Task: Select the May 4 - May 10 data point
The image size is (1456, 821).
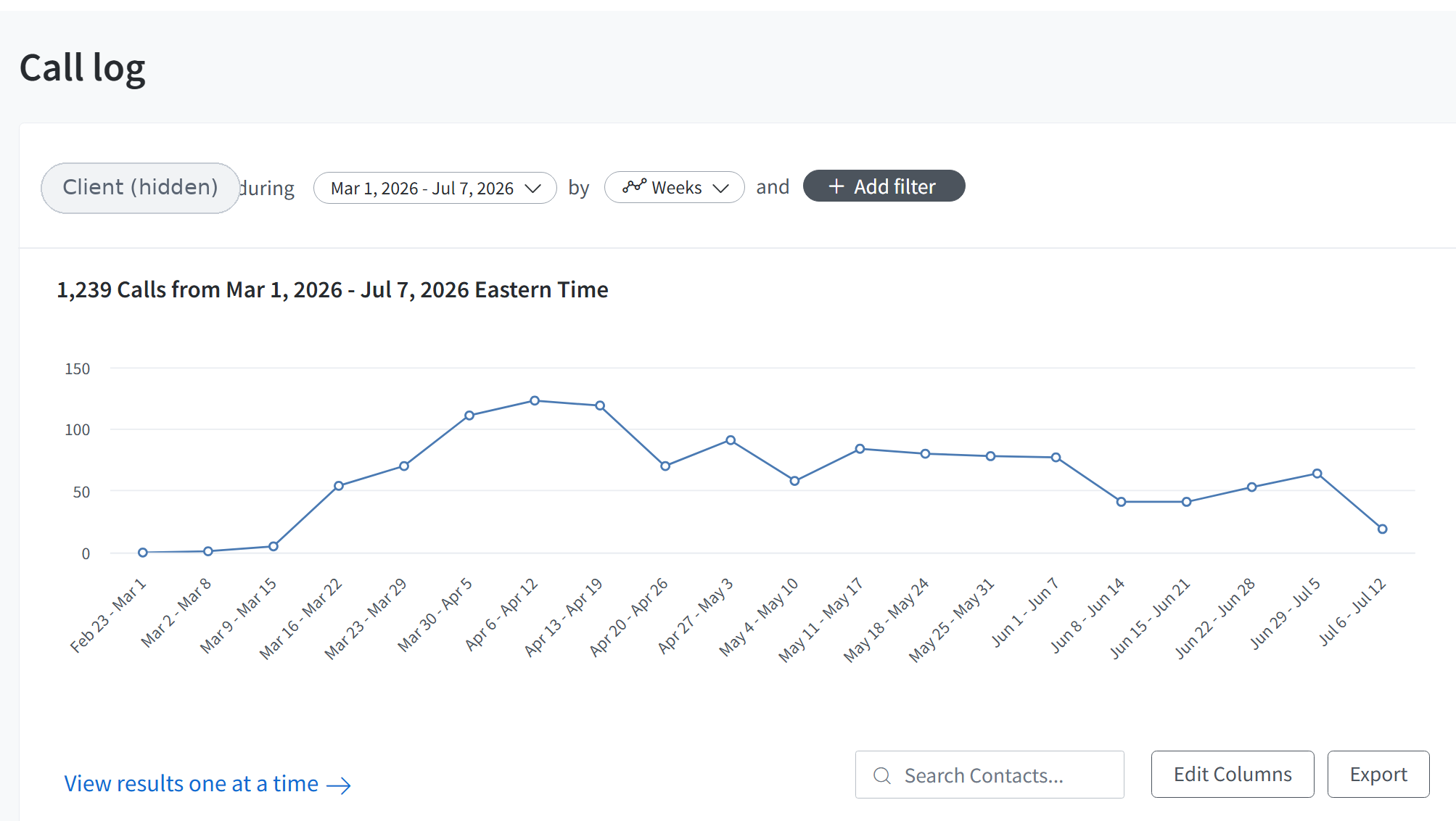Action: pyautogui.click(x=794, y=481)
